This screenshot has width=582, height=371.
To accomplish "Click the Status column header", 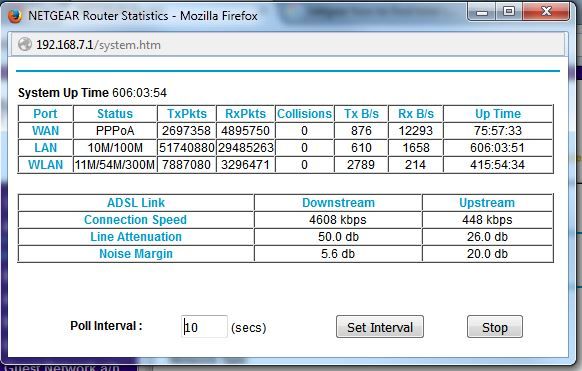I will (x=115, y=114).
